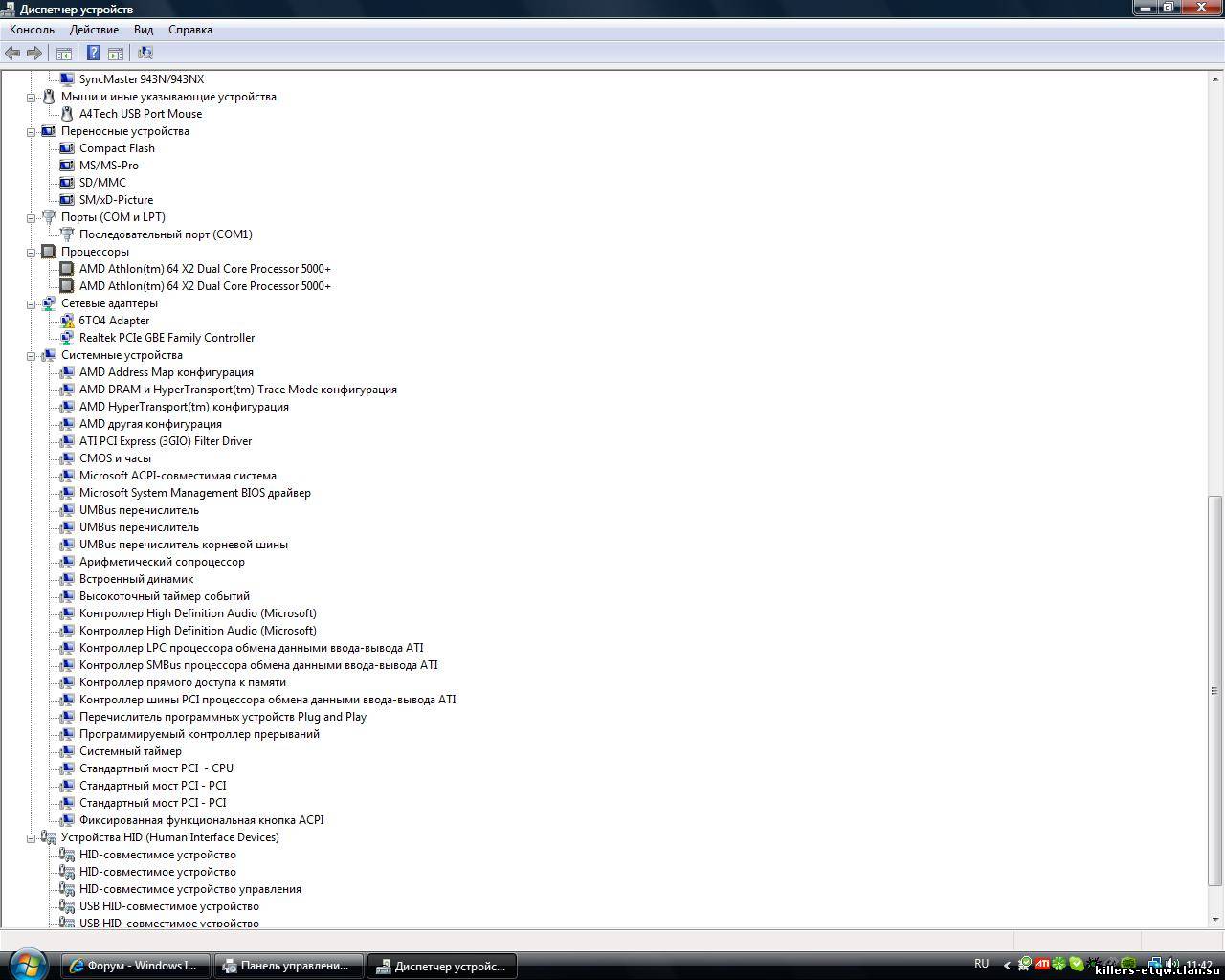Collapse the Сетевые адаптеры node

(x=31, y=303)
